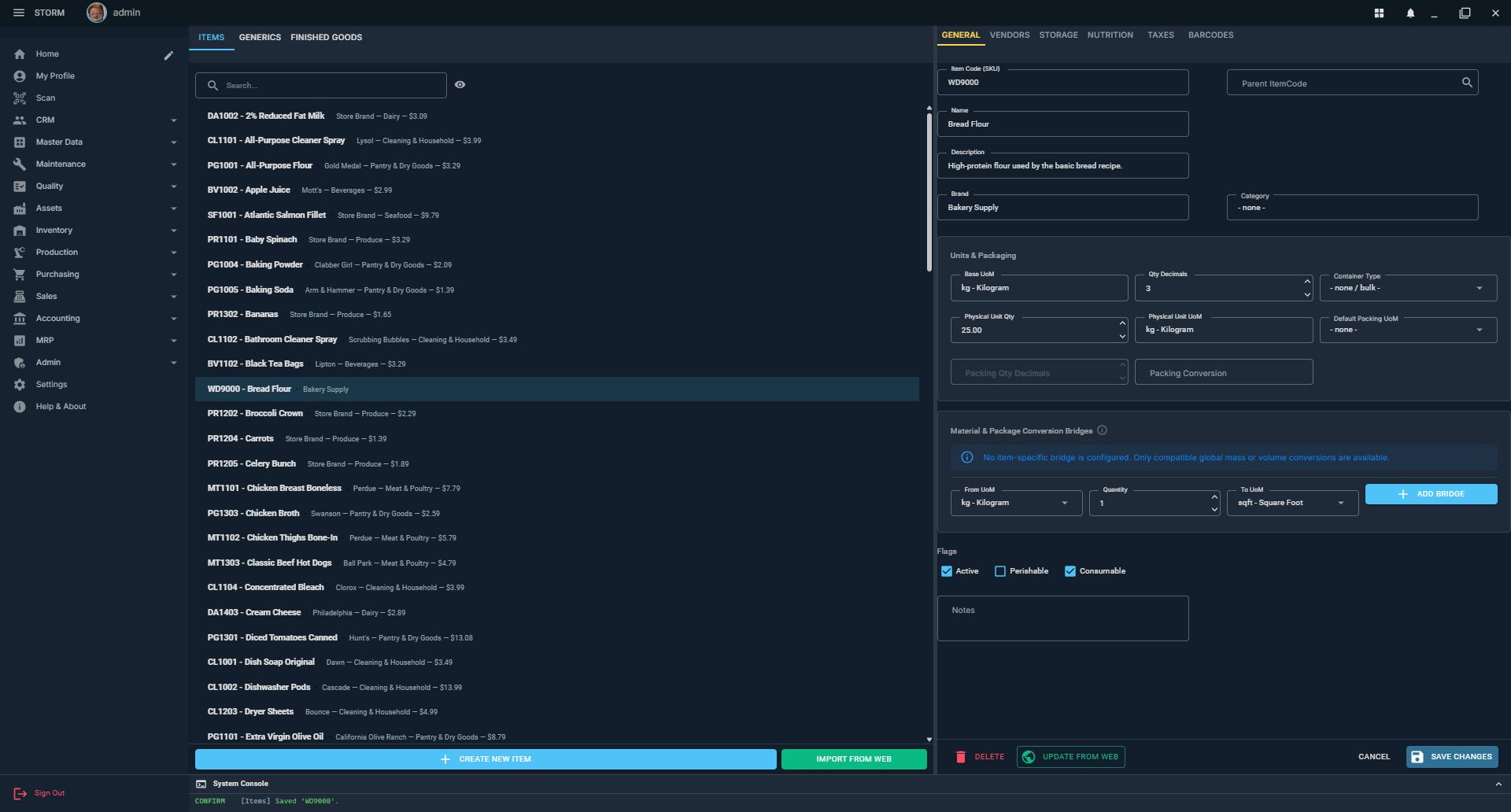The image size is (1511, 812).
Task: Open Help & About info icon
Action: (x=20, y=407)
